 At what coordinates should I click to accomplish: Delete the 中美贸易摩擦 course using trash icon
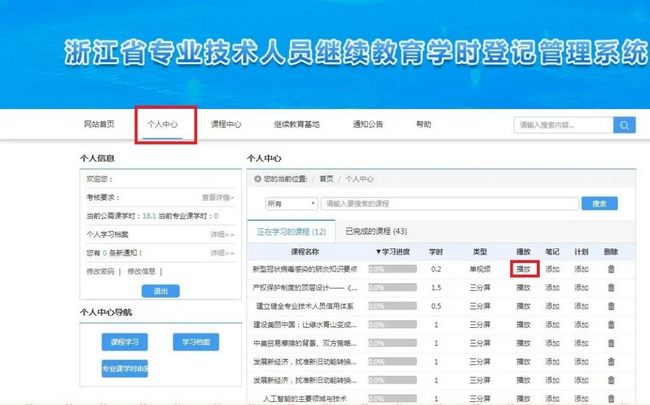pos(611,344)
